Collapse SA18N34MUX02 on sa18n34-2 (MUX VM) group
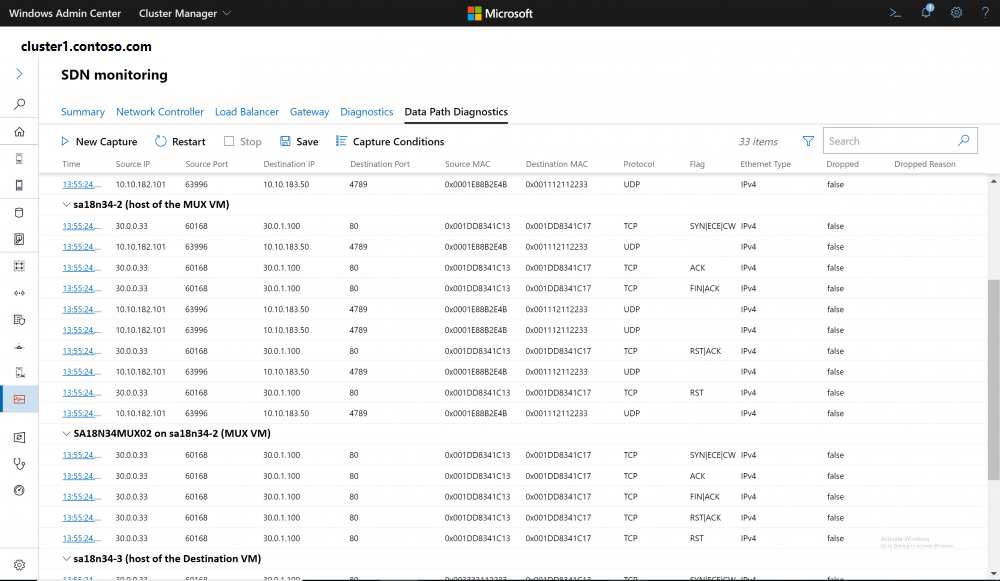This screenshot has width=1000, height=581. tap(66, 434)
